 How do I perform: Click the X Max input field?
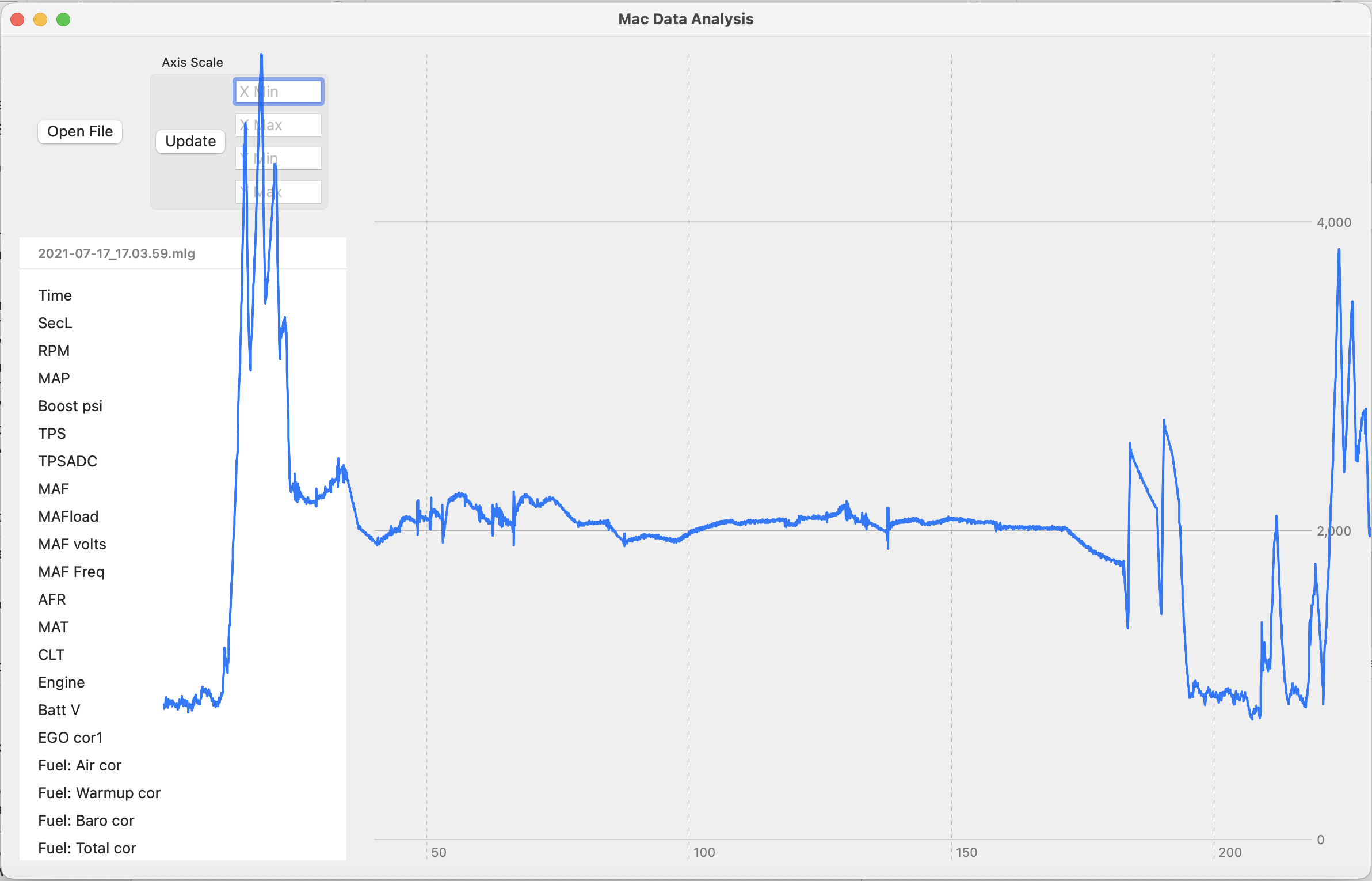[x=279, y=125]
